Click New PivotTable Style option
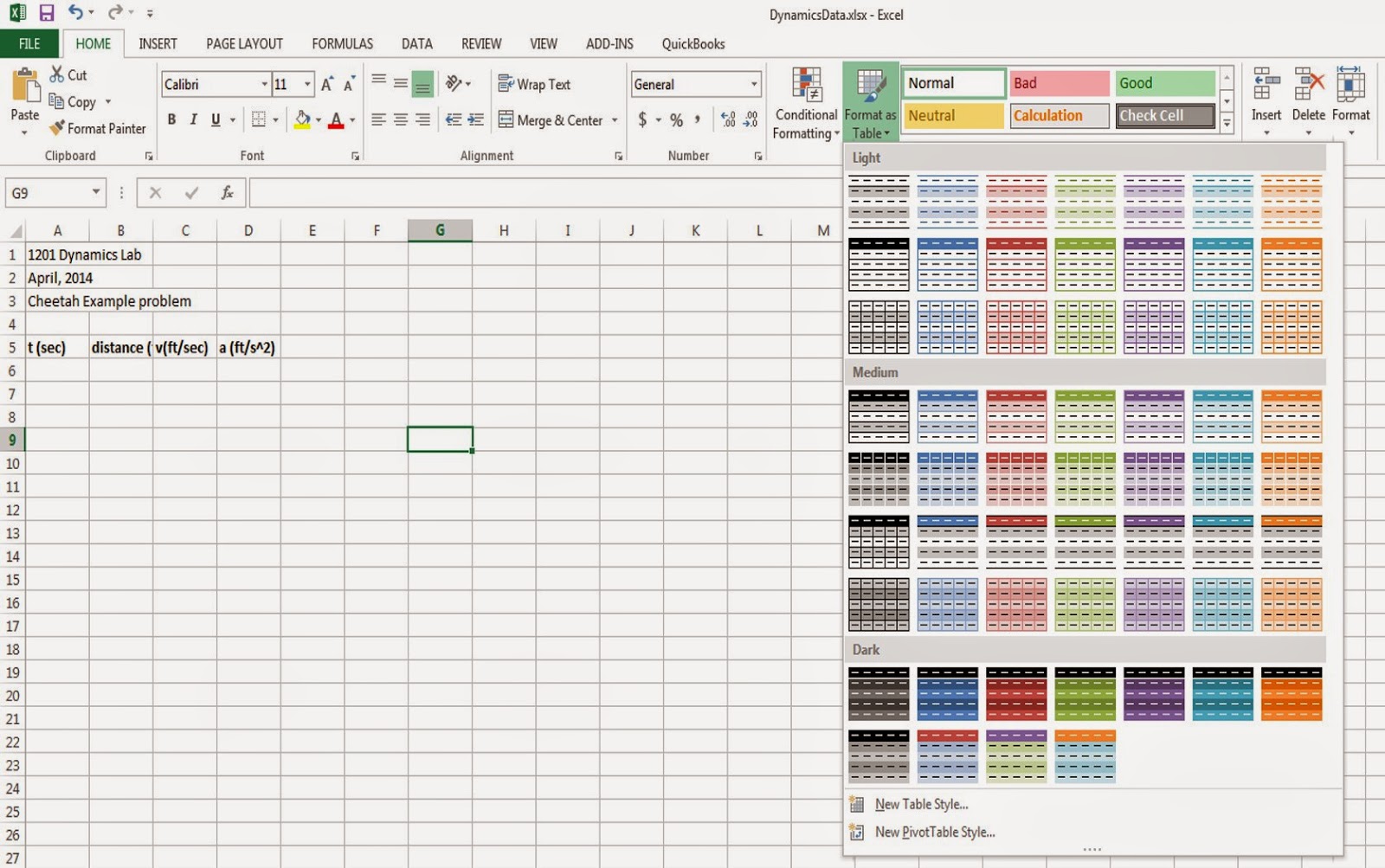Image resolution: width=1385 pixels, height=868 pixels. click(933, 832)
